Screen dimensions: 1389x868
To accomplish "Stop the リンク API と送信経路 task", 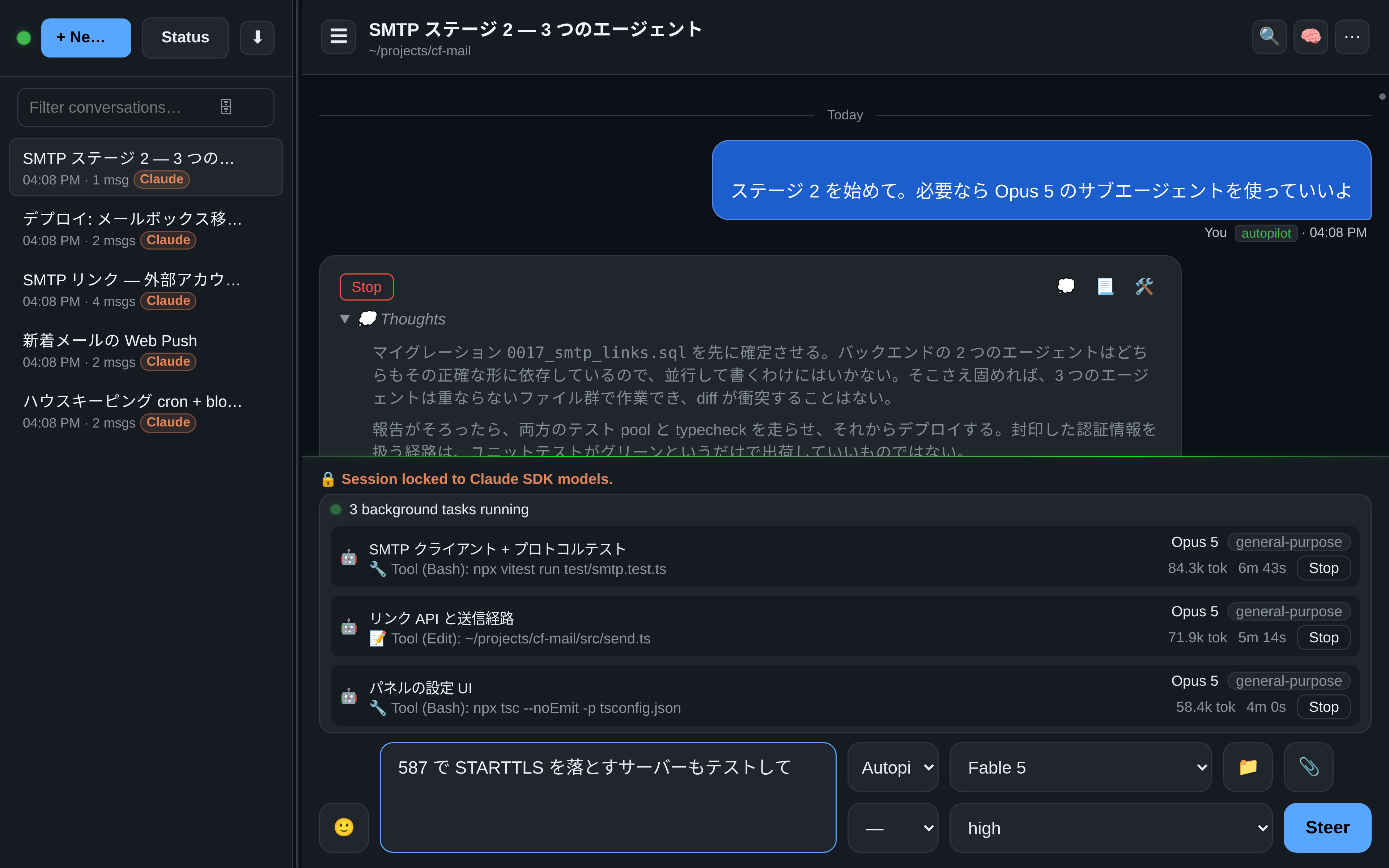I will point(1324,638).
